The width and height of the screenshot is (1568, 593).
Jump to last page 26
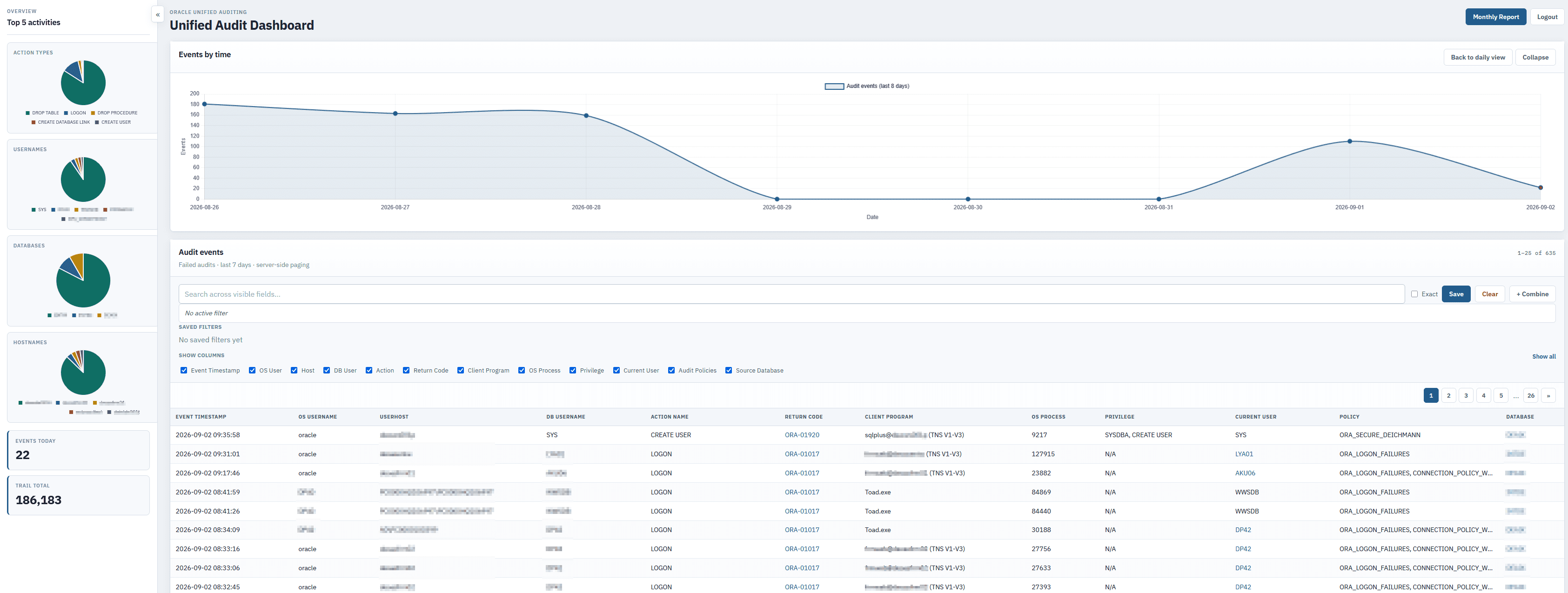[x=1530, y=395]
